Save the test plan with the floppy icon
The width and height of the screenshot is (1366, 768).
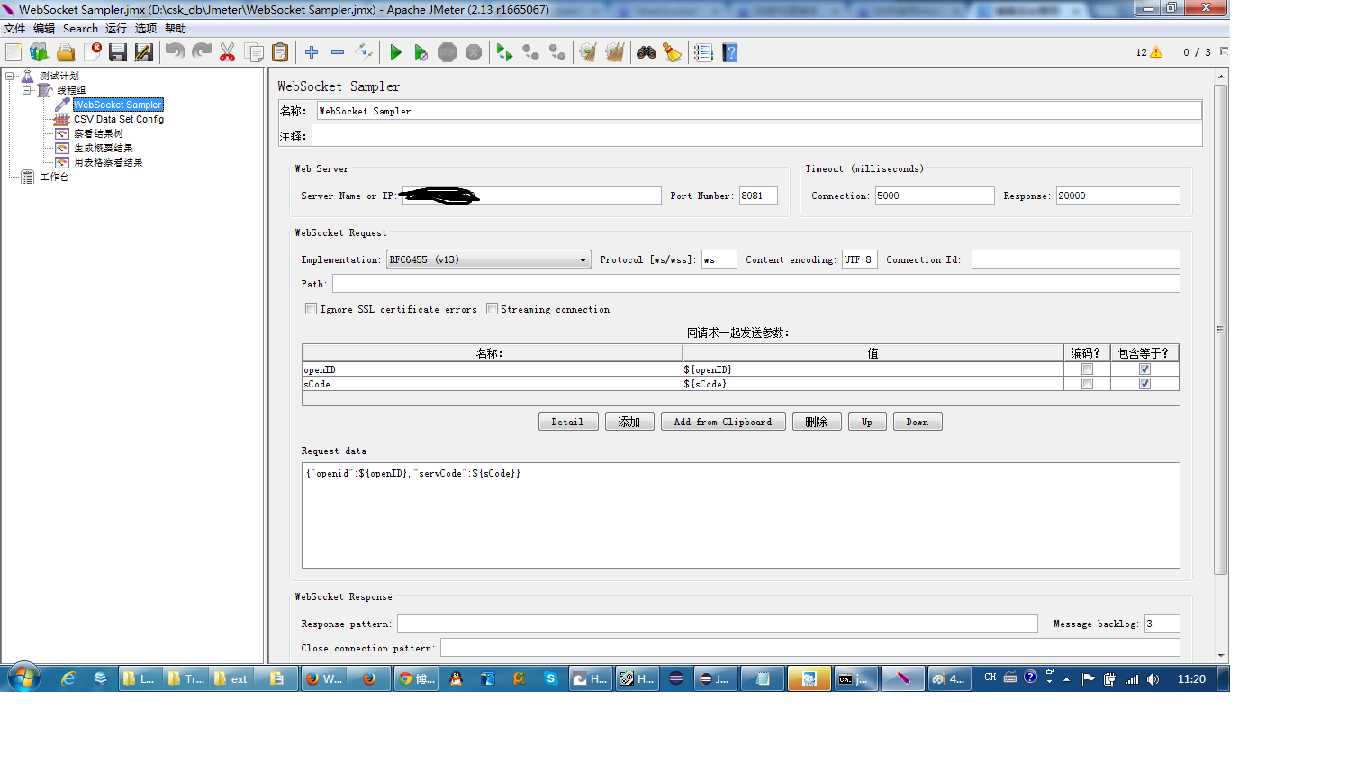118,52
